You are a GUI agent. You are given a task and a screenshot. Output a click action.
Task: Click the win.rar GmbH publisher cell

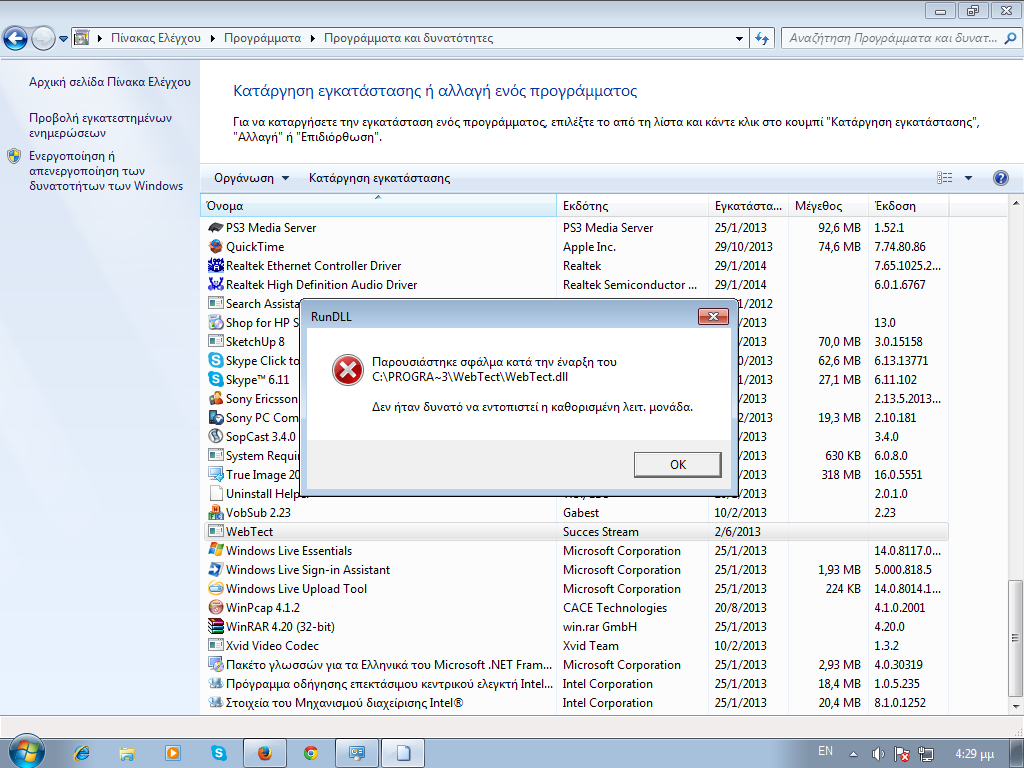[600, 626]
